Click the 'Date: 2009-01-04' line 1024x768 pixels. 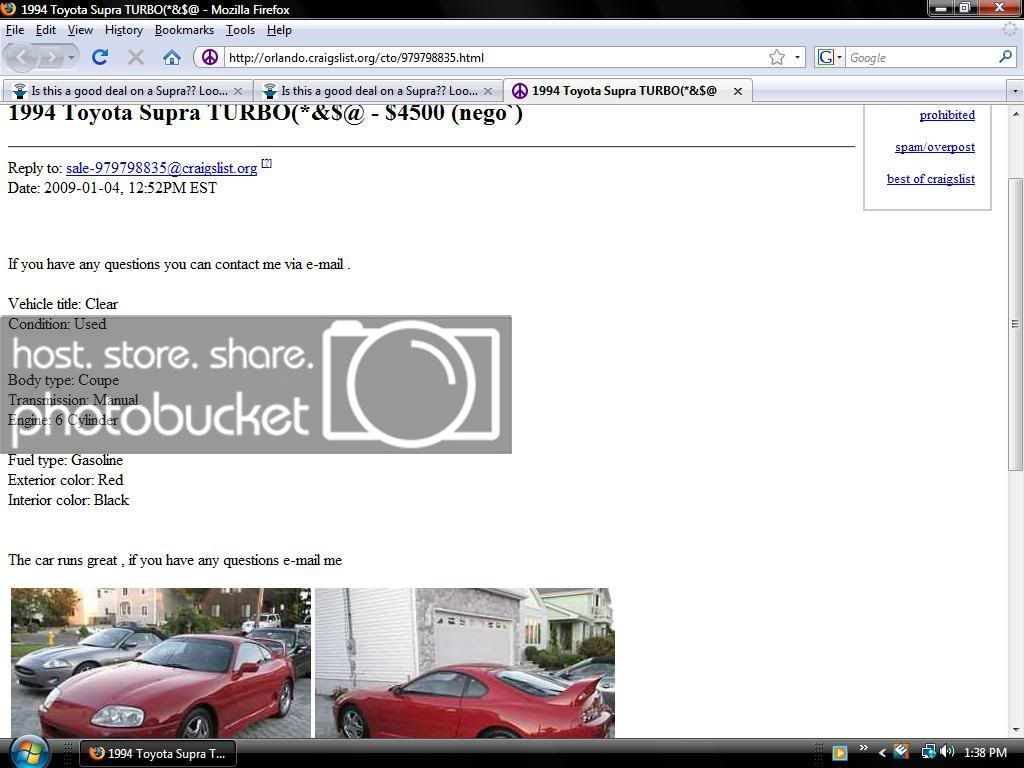(112, 188)
